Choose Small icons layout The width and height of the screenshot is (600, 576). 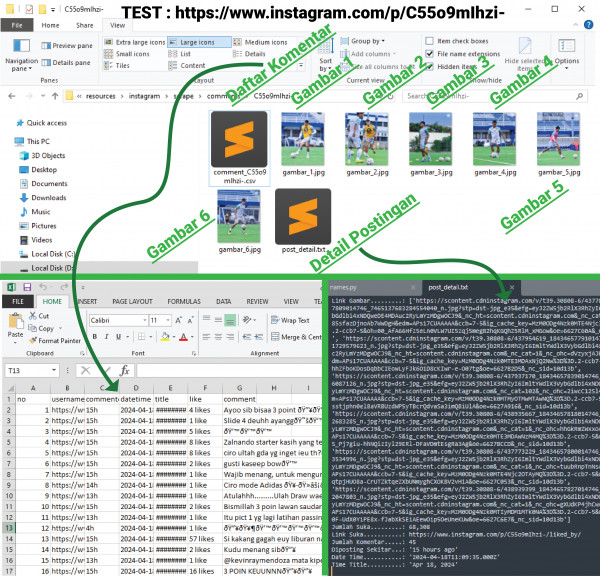[127, 54]
